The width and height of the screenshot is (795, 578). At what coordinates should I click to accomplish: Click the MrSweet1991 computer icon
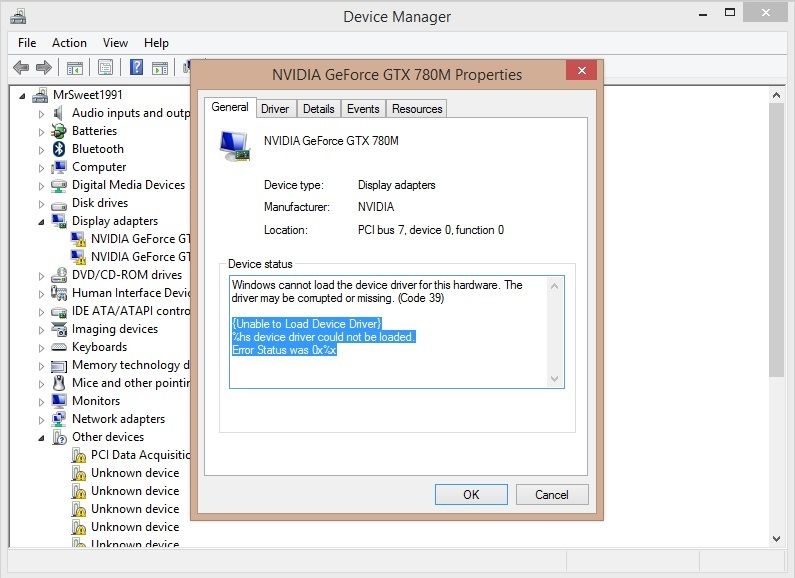pos(40,95)
